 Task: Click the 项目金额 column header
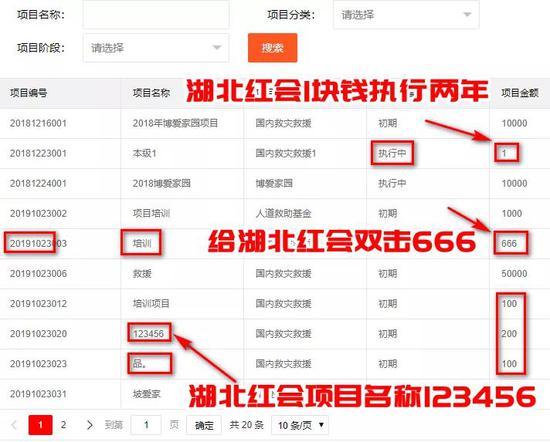point(520,93)
